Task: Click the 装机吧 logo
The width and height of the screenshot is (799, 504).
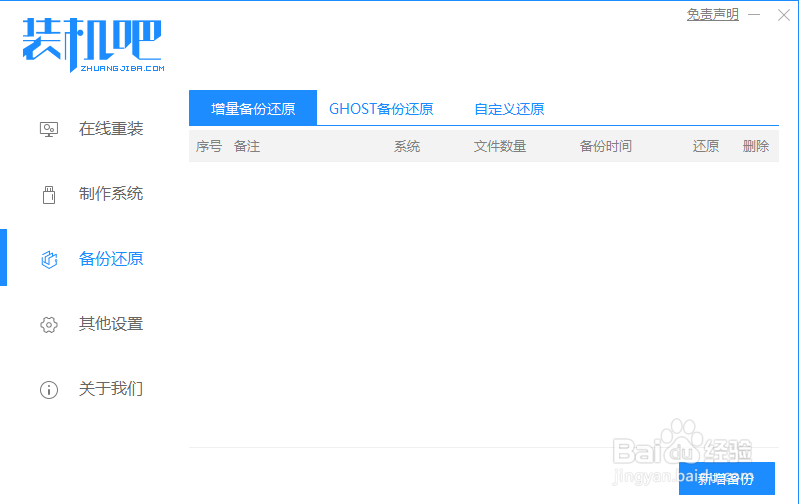Action: 93,45
